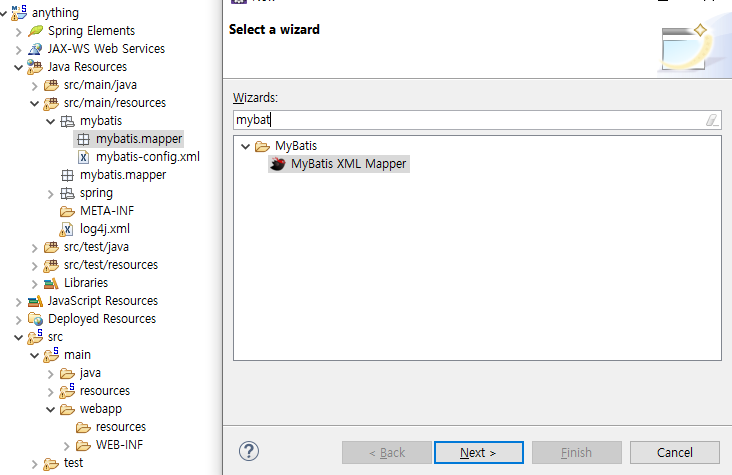Expand the WEB-INF folder node
Screen dimensions: 732x475
(67, 446)
